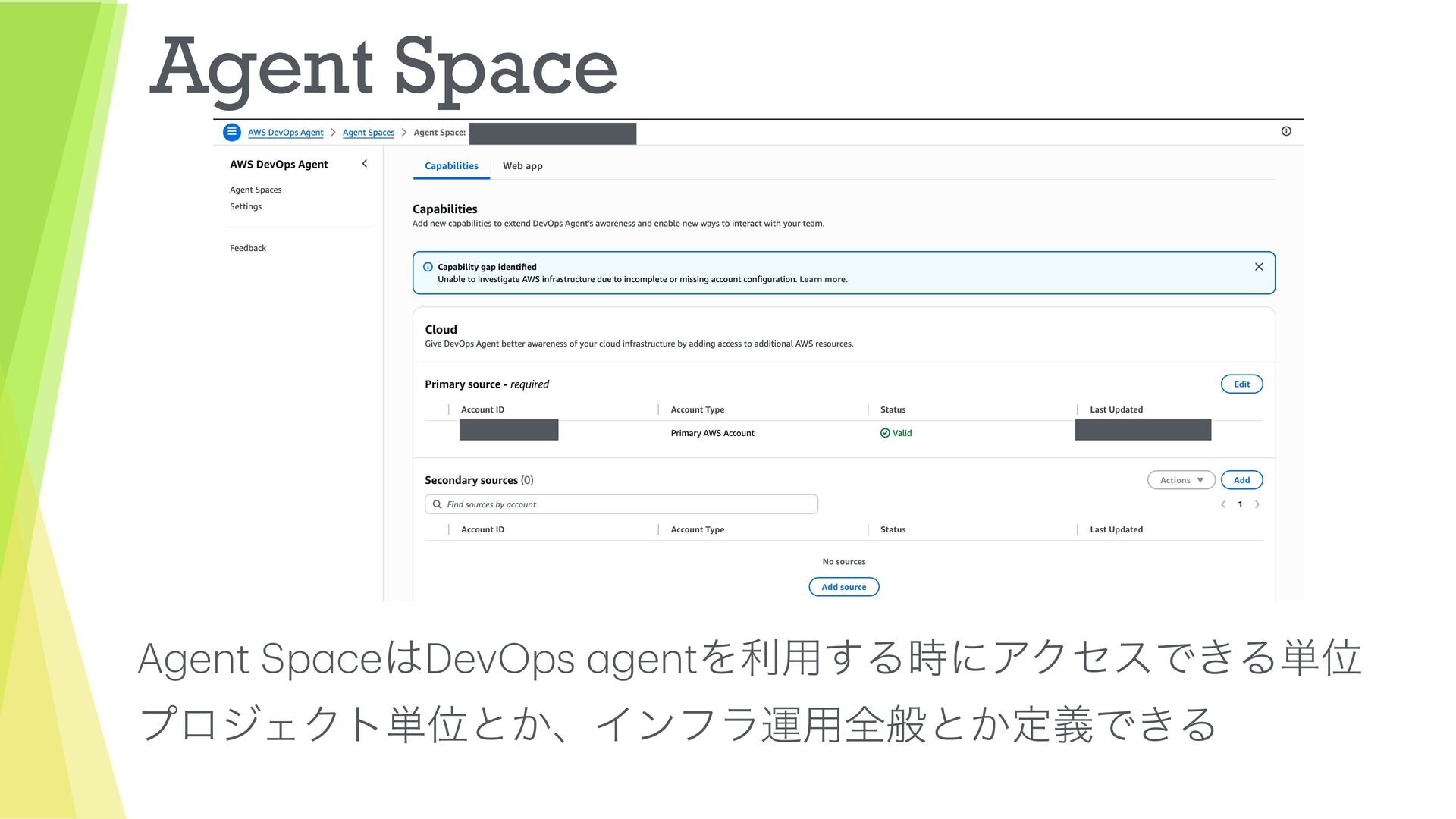Click the green Valid status icon
This screenshot has width=1456, height=819.
point(885,433)
